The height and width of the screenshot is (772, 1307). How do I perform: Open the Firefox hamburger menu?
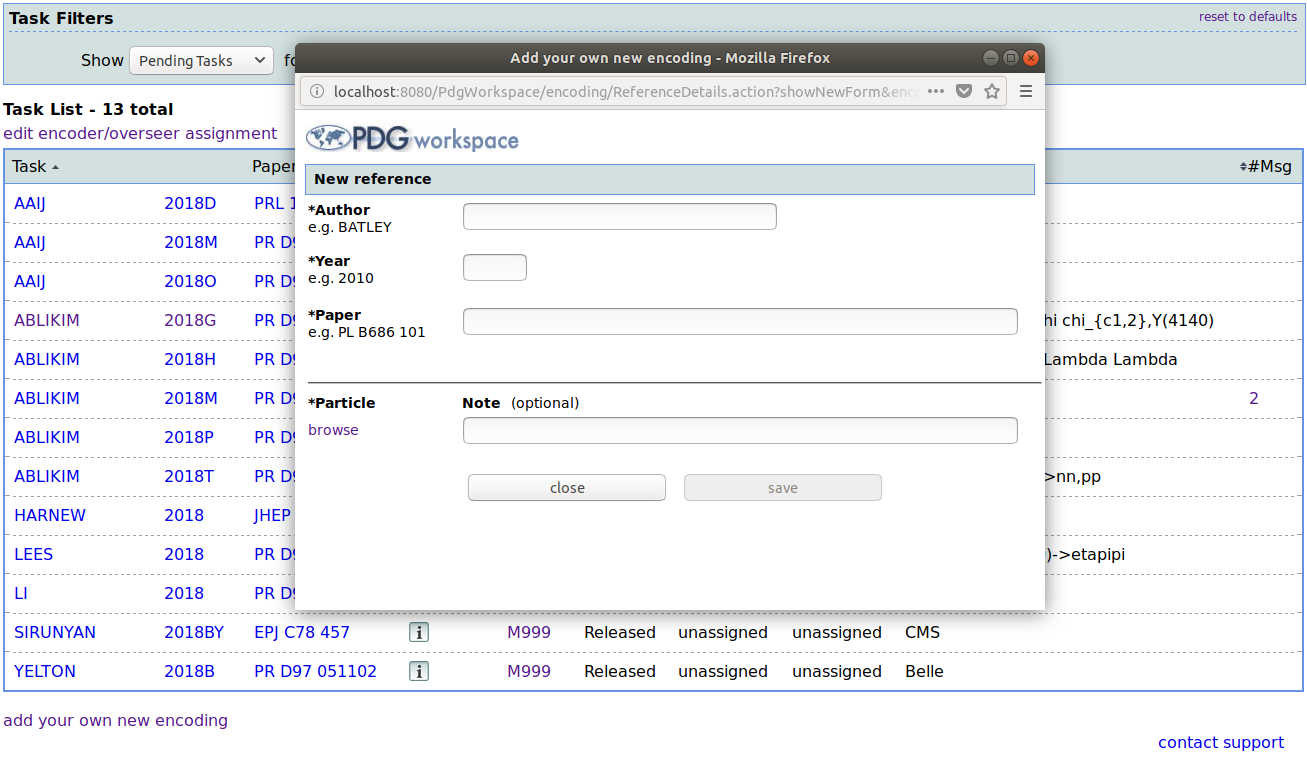point(1026,91)
